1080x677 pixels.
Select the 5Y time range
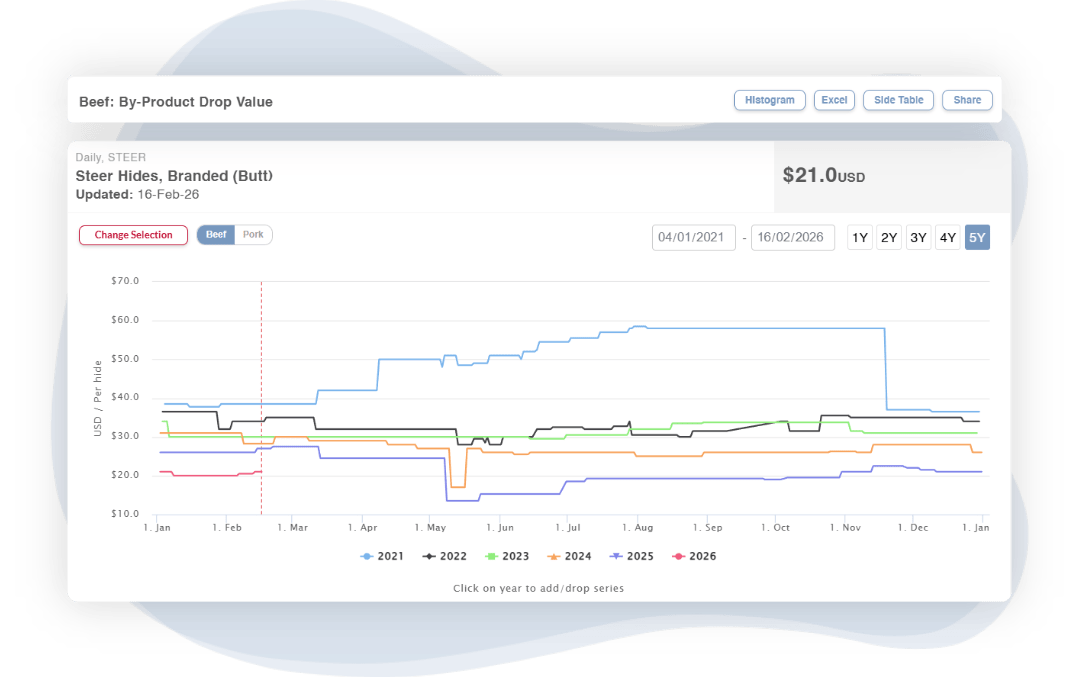click(977, 238)
